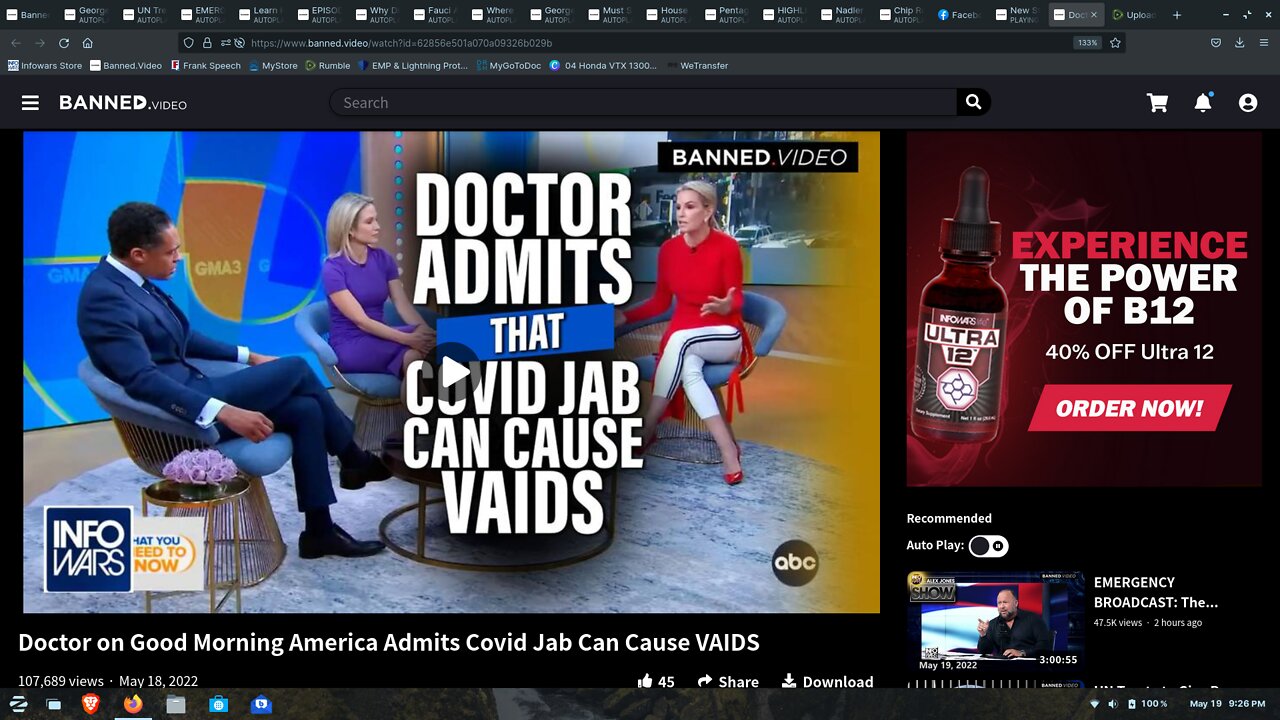Viewport: 1280px width, 720px height.
Task: Click the Search input field
Action: coord(643,102)
